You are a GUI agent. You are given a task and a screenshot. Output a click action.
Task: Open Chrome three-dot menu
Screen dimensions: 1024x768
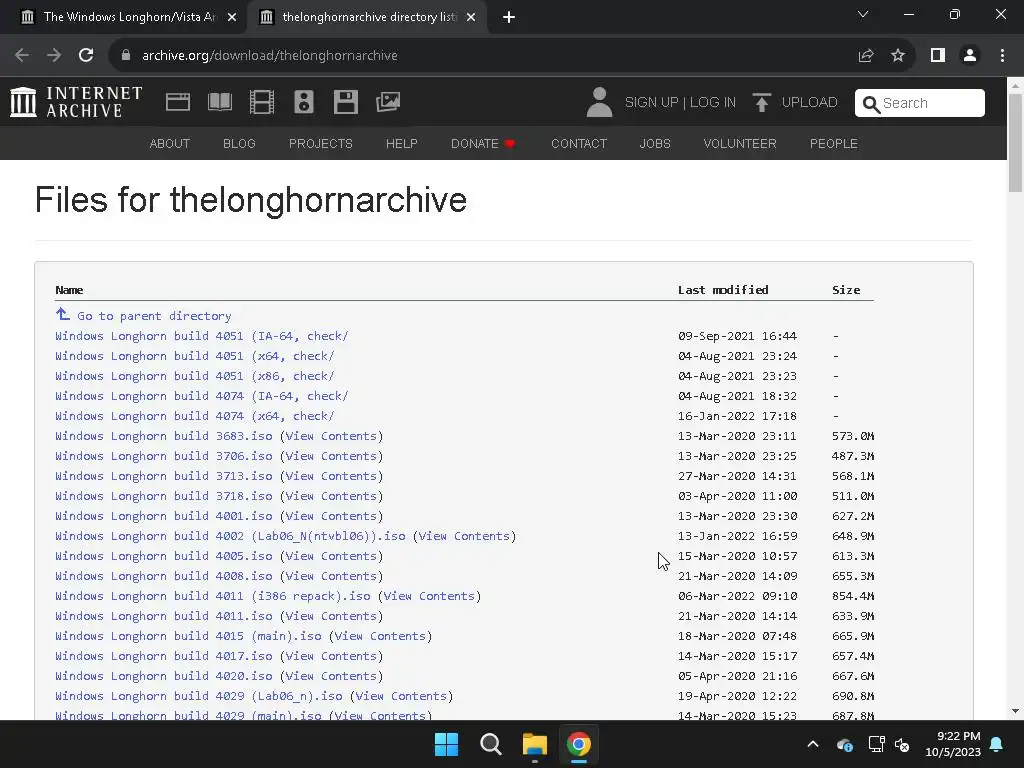coord(1002,56)
